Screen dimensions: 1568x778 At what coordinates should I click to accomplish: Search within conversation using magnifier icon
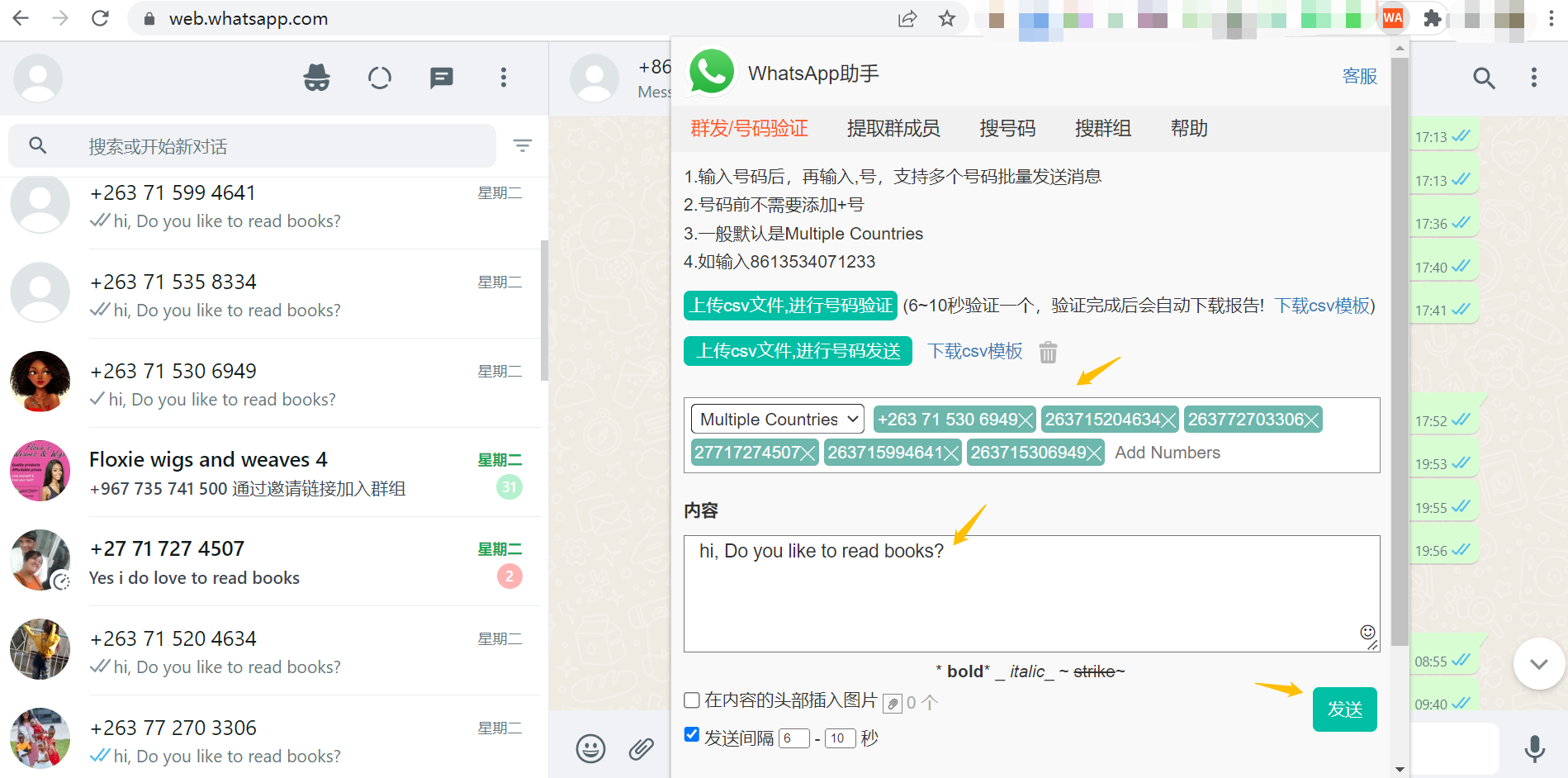point(1485,78)
